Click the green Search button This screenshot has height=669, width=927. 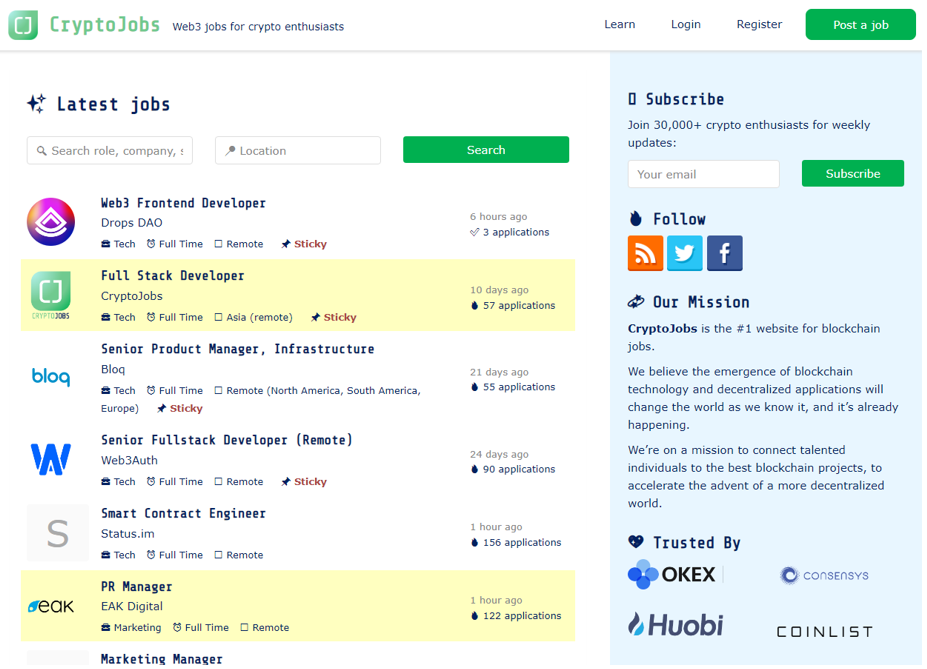(486, 150)
